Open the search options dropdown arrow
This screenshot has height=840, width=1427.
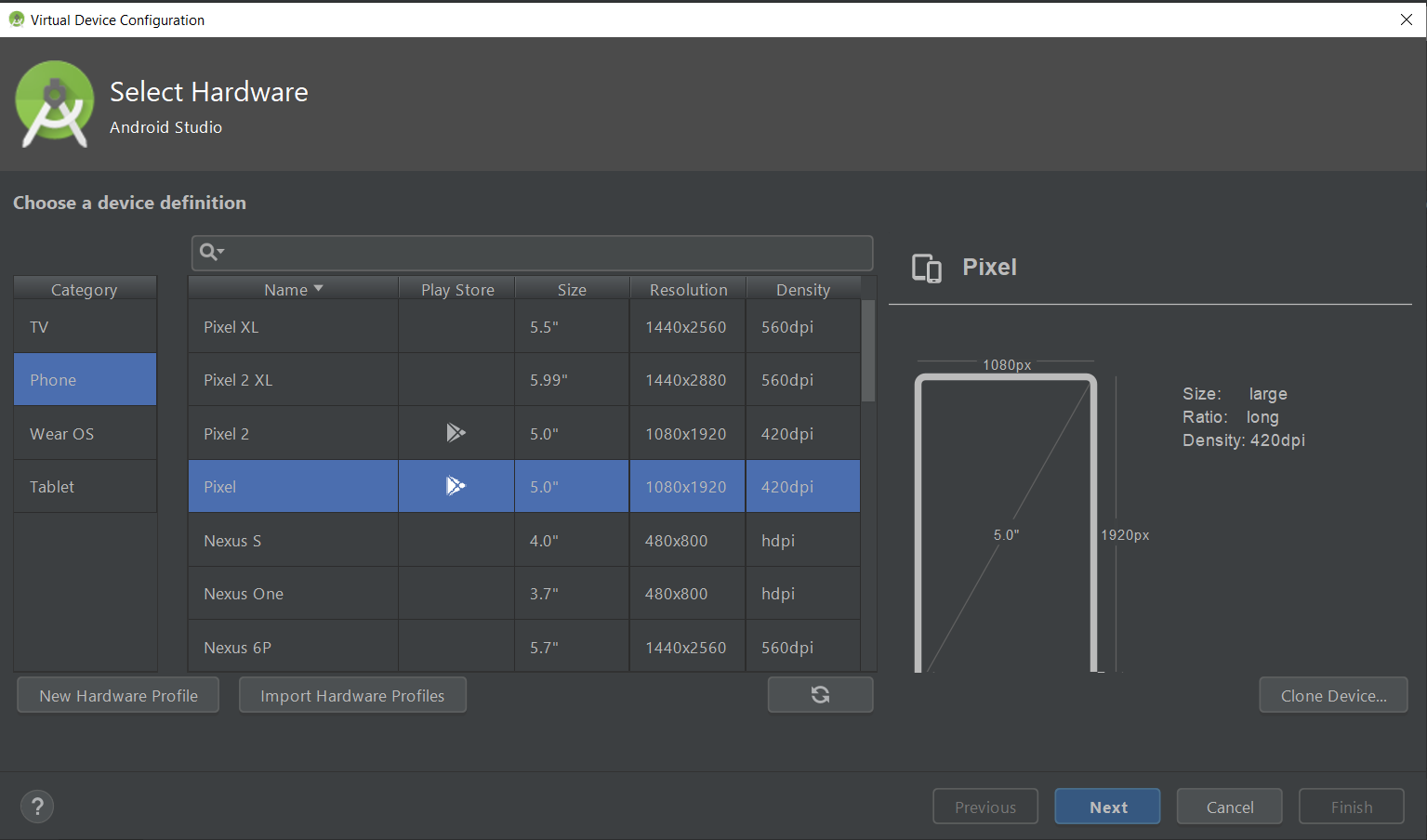pos(221,251)
